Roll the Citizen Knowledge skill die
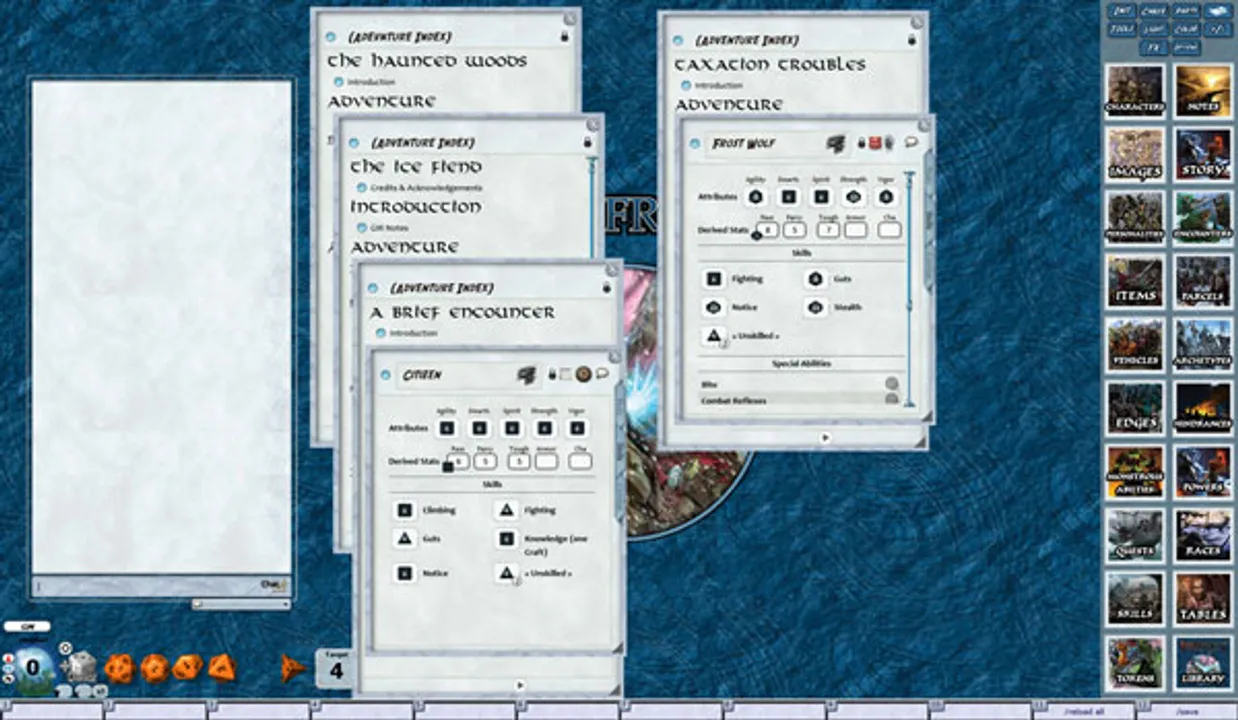The image size is (1238, 720). 506,539
